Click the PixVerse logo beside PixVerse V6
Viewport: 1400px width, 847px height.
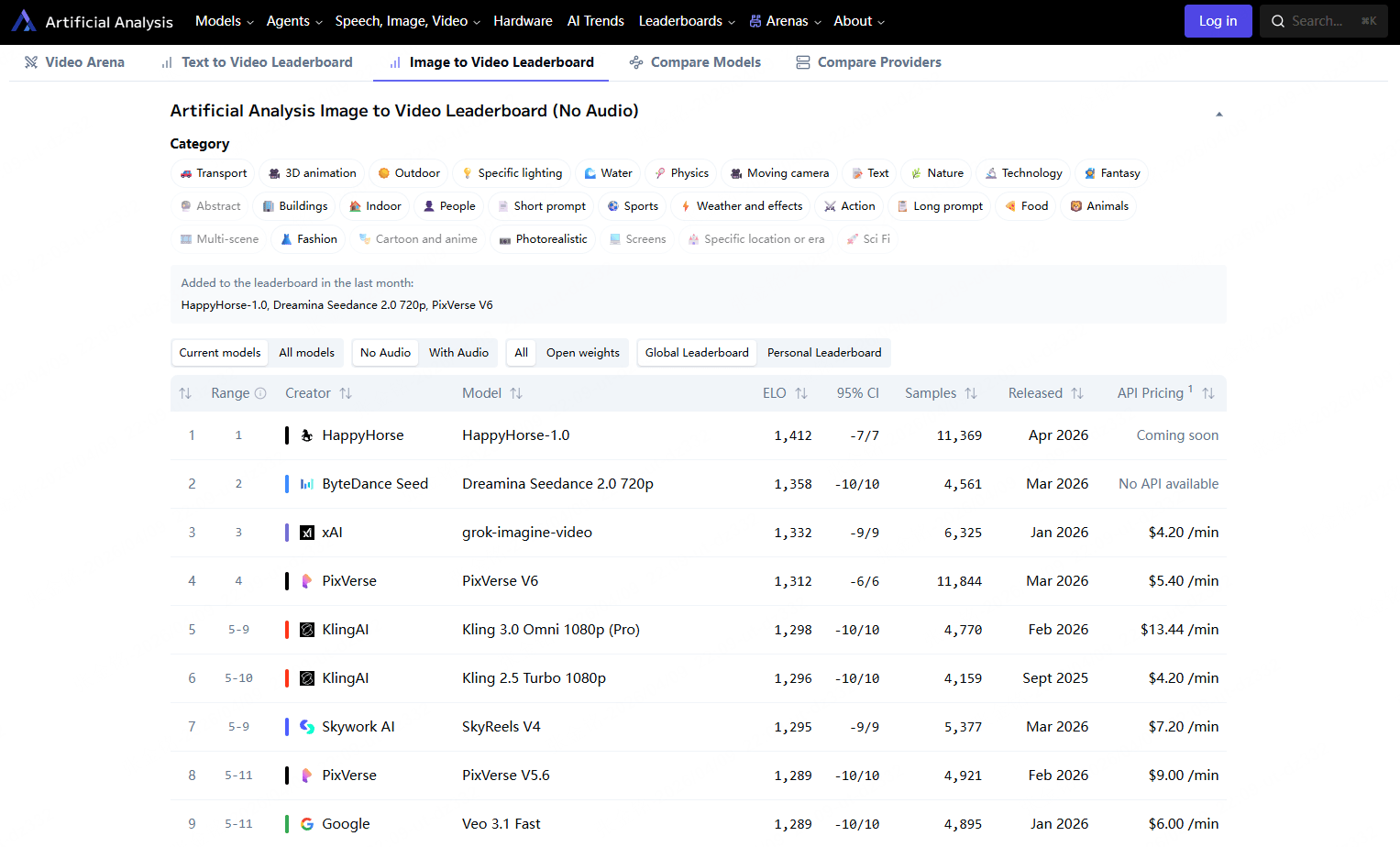306,580
